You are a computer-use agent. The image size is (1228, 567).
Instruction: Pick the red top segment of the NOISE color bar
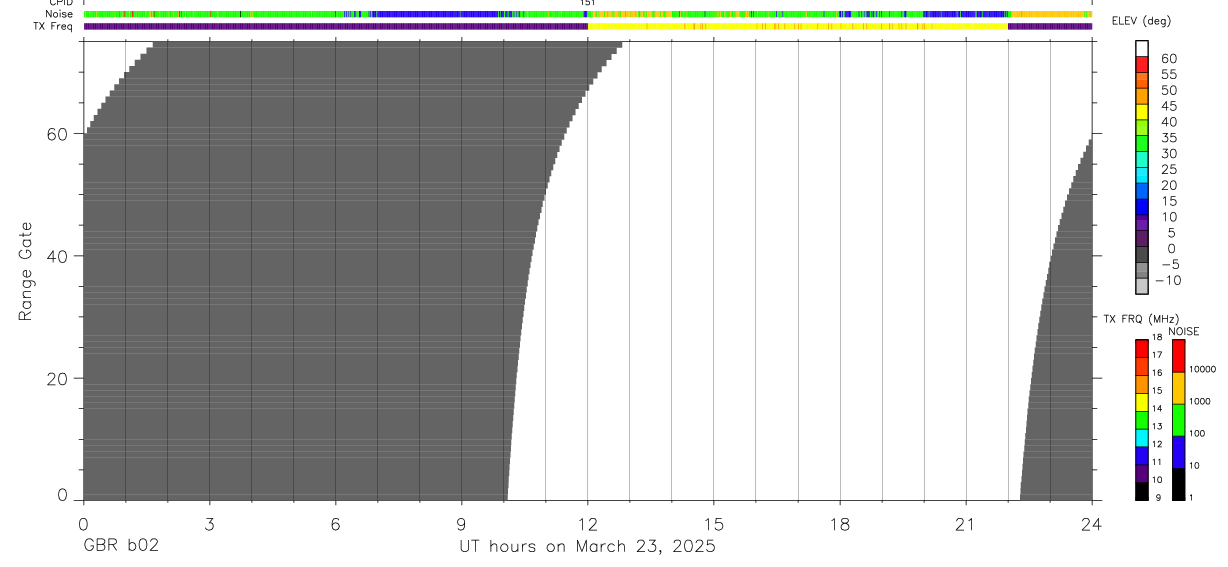pos(1178,356)
